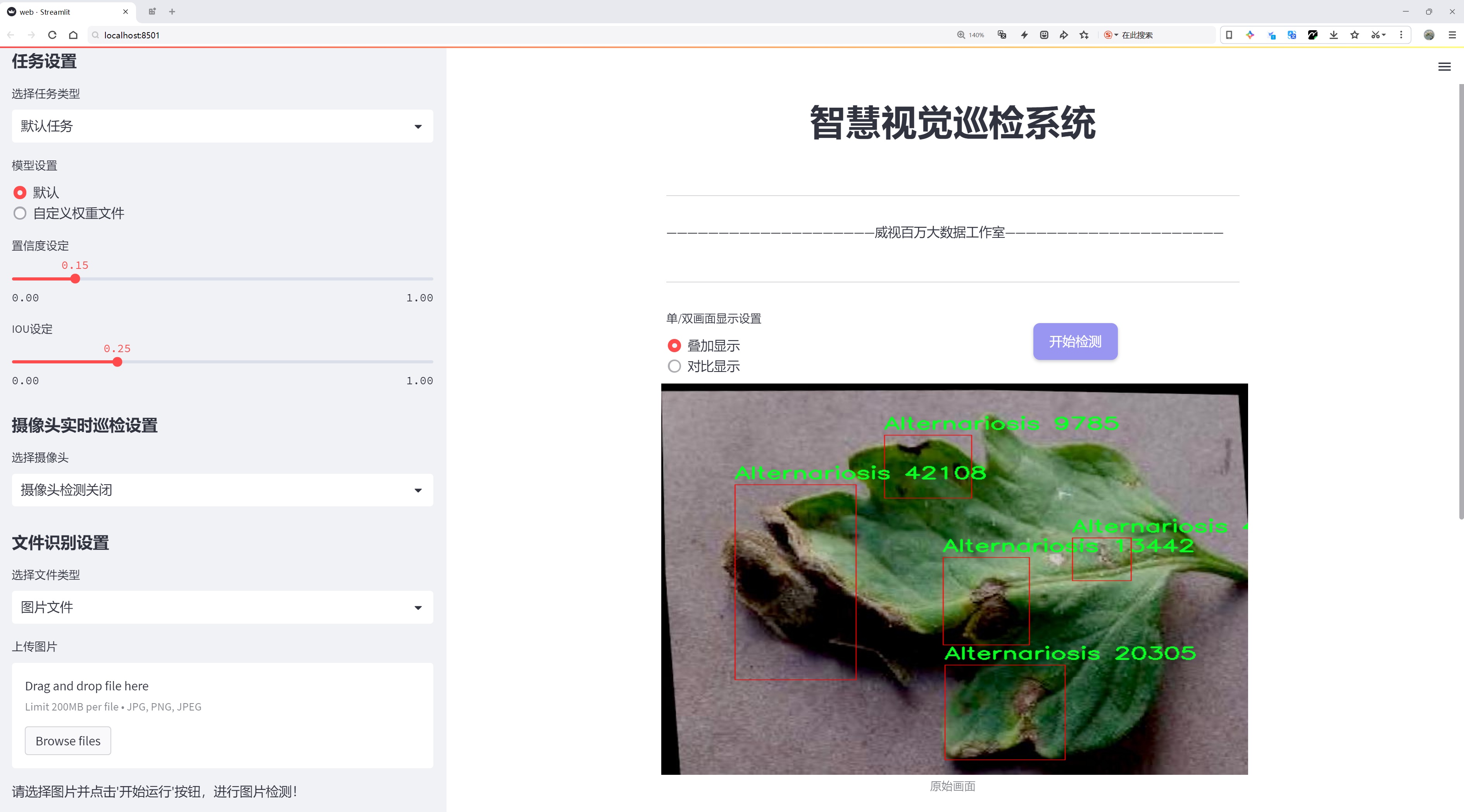Click the 置信度设定 label
Image resolution: width=1464 pixels, height=812 pixels.
click(x=40, y=246)
